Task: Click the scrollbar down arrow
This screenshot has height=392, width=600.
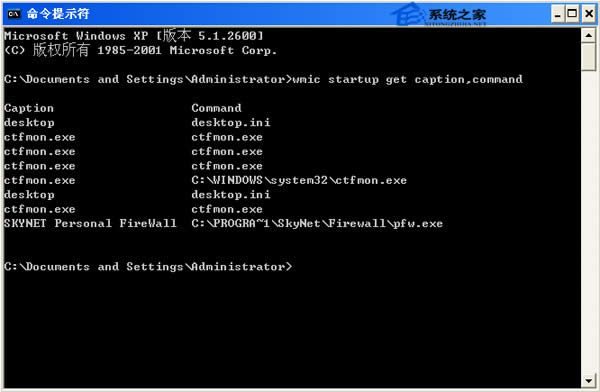Action: (x=589, y=381)
